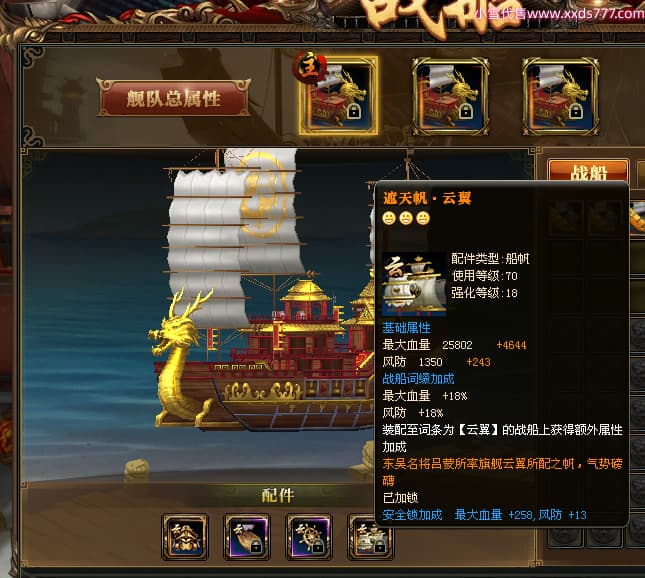
Task: Click the golden item in the top inventory slot
Action: tap(637, 217)
